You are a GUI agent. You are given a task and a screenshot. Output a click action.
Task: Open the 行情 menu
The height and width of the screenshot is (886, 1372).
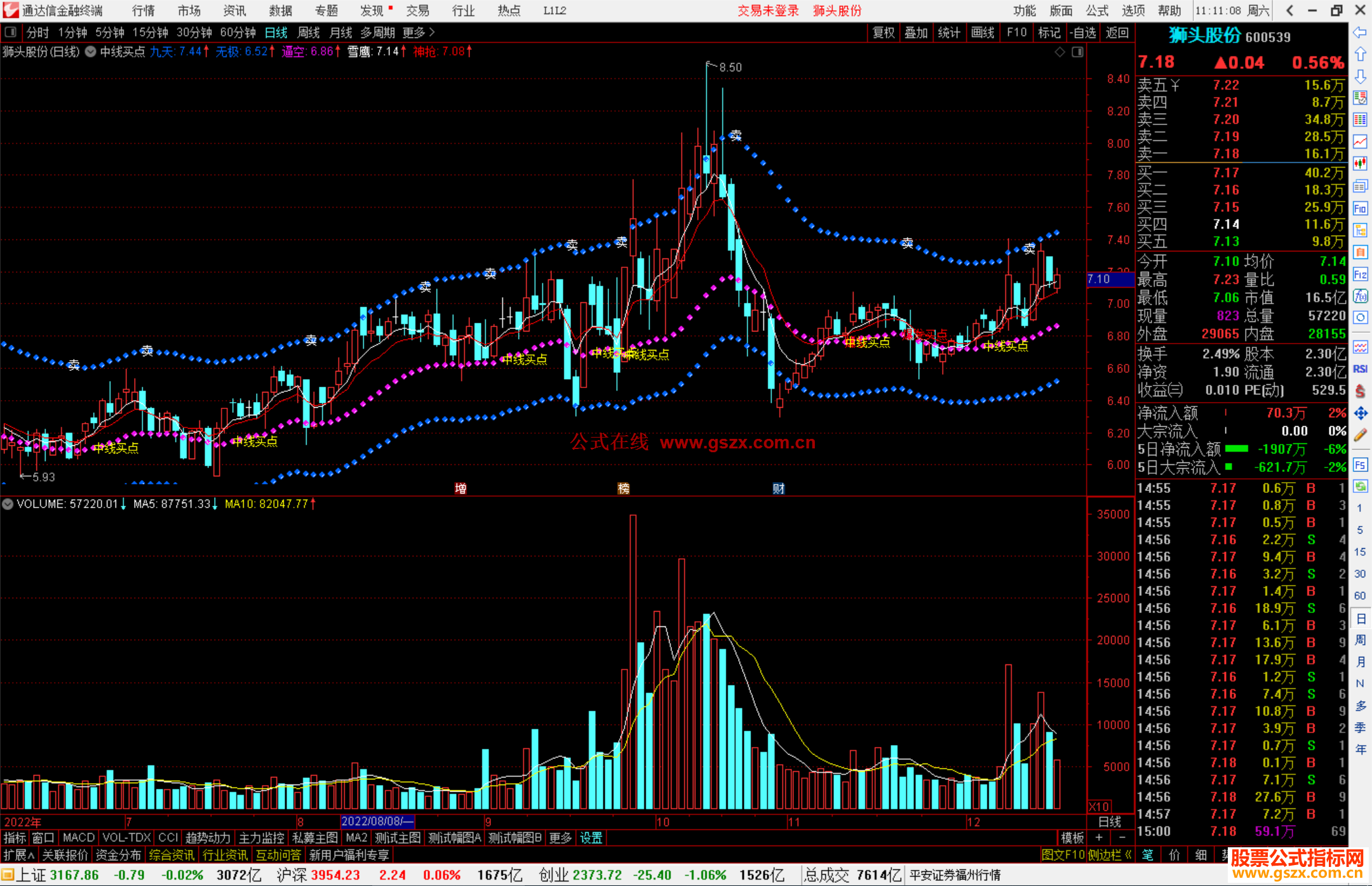[143, 11]
